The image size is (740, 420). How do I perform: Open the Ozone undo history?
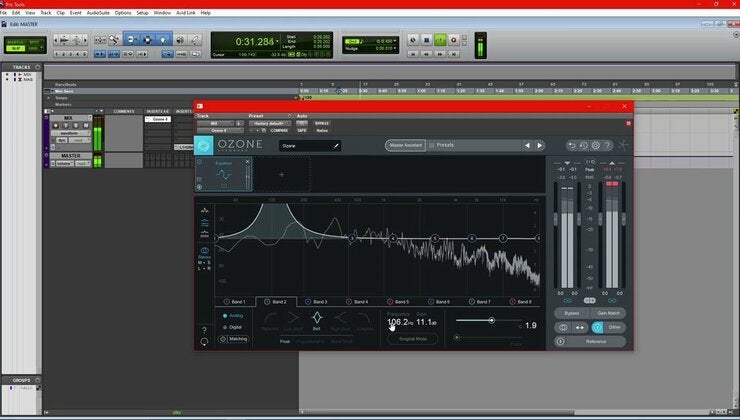tap(584, 145)
